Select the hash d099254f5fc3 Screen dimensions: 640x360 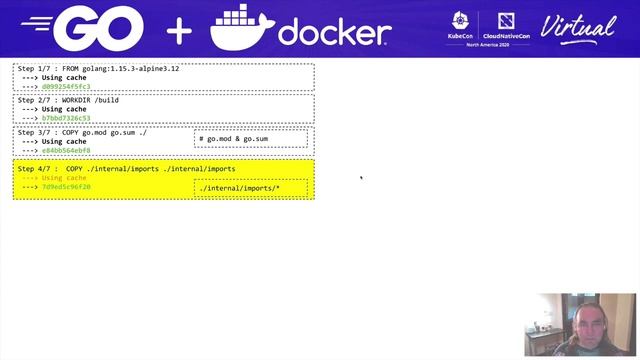pos(66,87)
